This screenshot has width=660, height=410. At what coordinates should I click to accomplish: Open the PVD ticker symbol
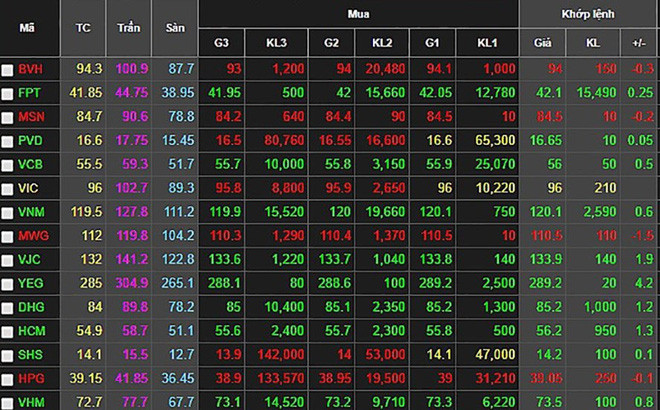tap(30, 142)
